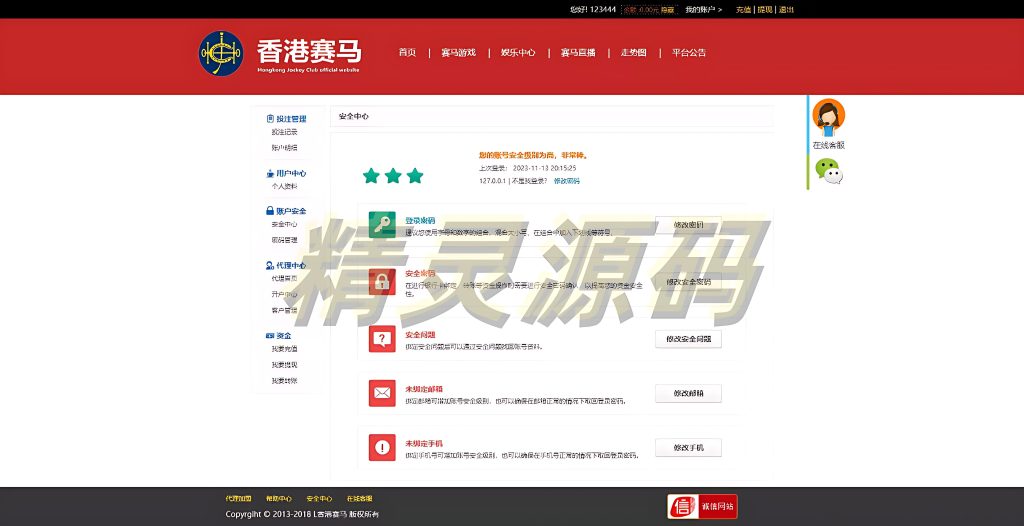Image resolution: width=1024 pixels, height=526 pixels.
Task: Open 开户中心 in the left sidebar
Action: tap(284, 294)
